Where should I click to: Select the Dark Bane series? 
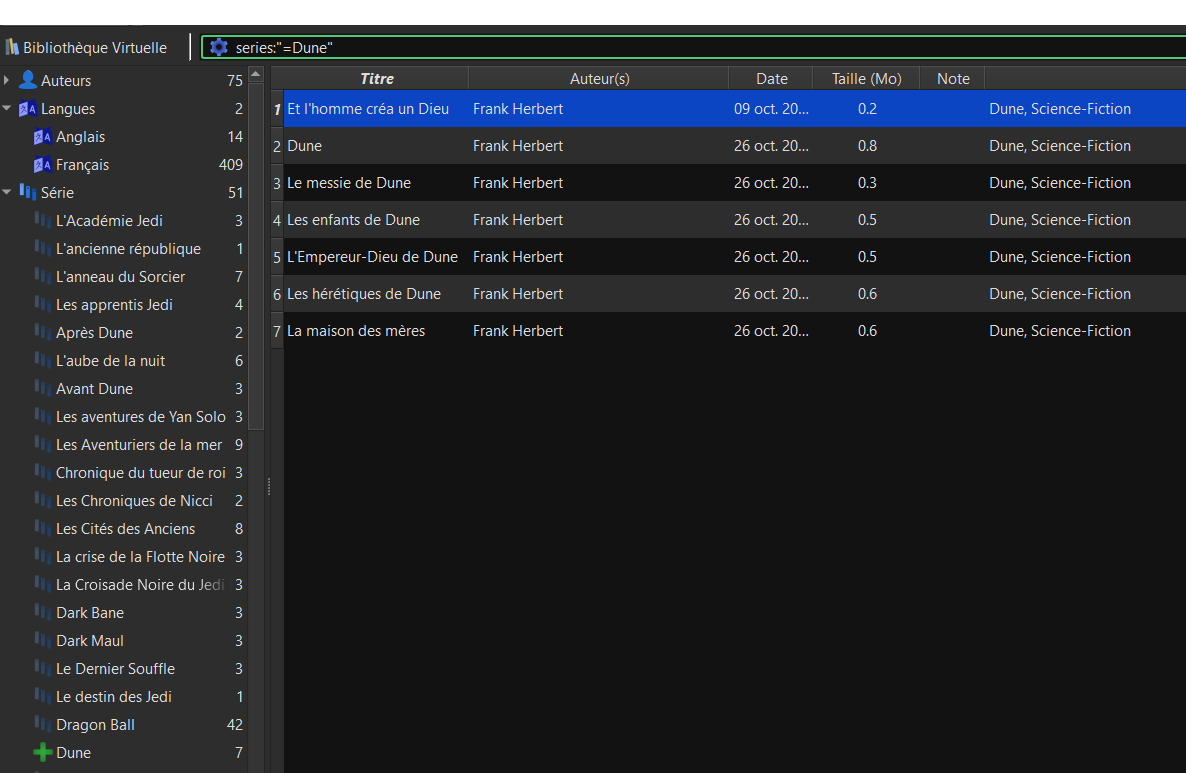click(89, 613)
